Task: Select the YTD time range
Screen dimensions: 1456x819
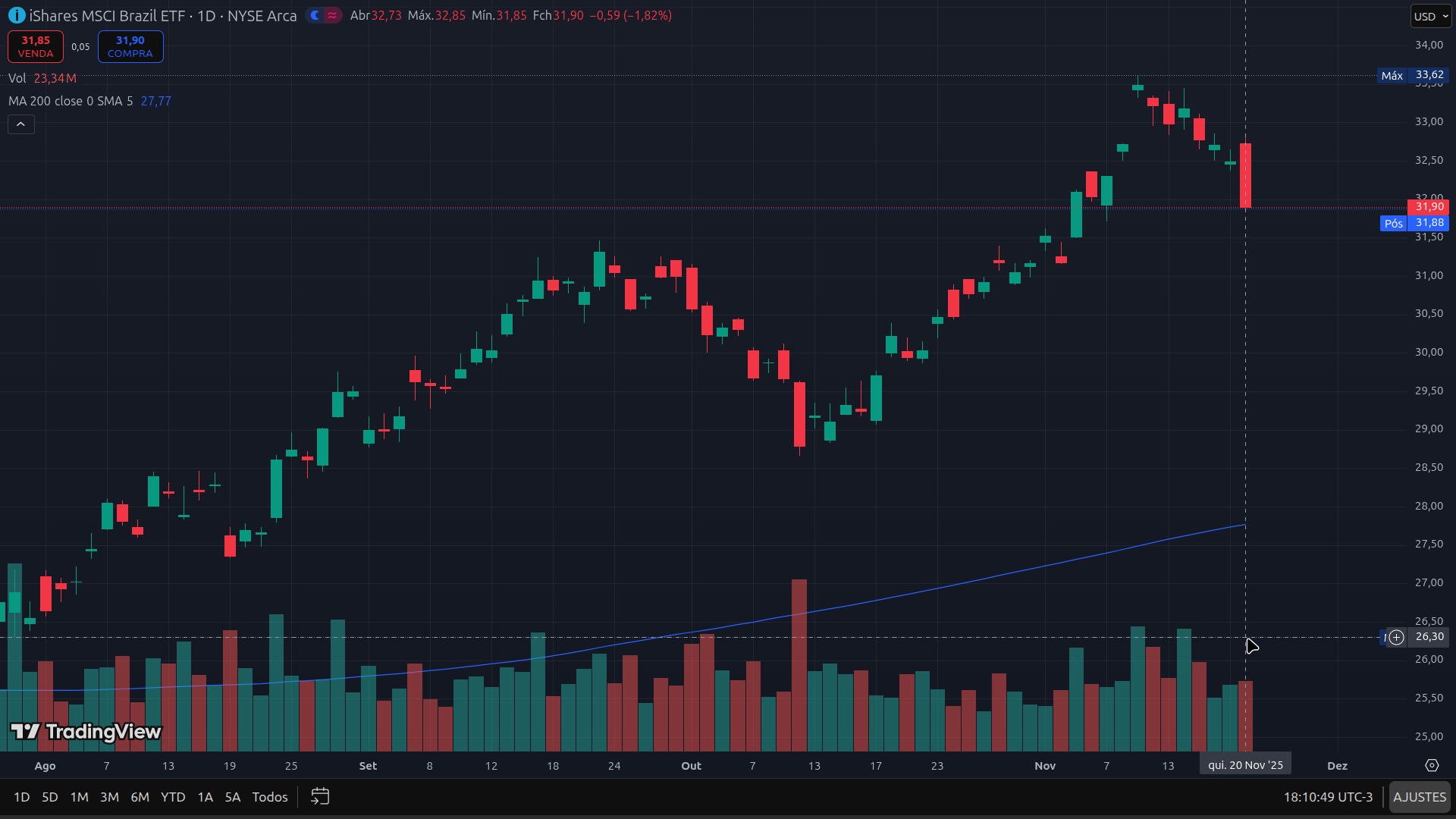Action: (173, 797)
